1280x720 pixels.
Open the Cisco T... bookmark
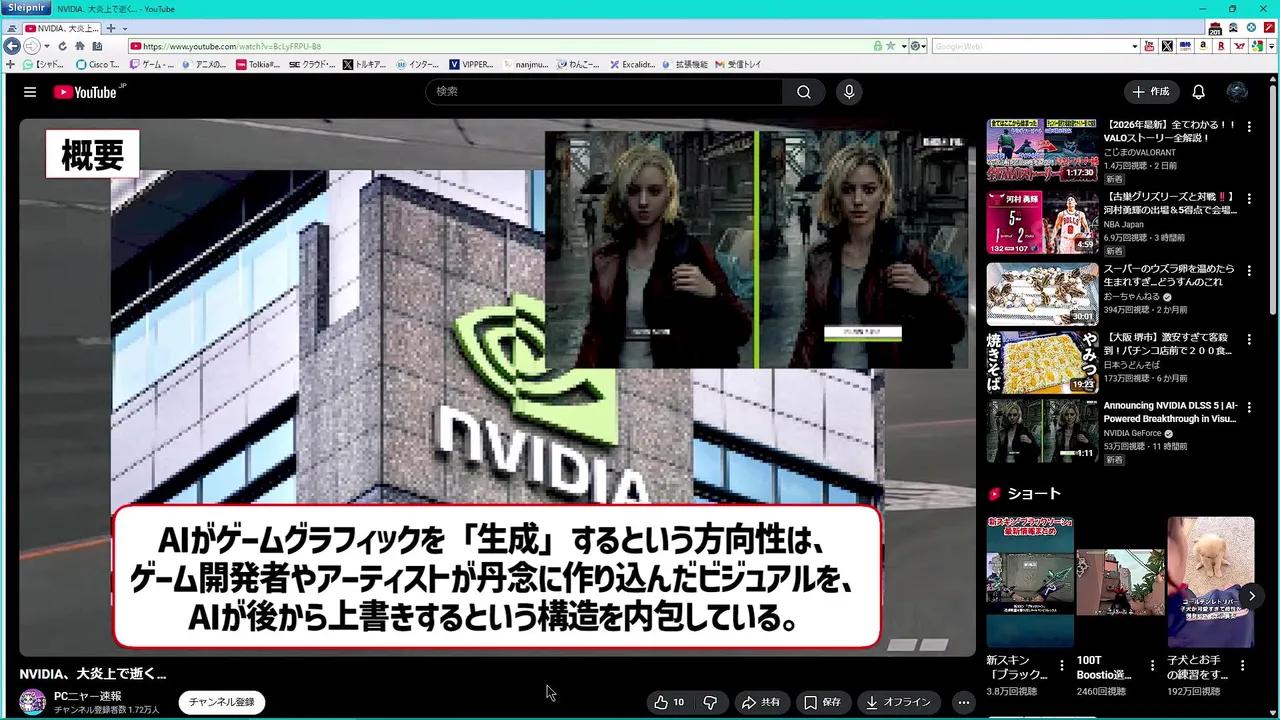point(97,64)
